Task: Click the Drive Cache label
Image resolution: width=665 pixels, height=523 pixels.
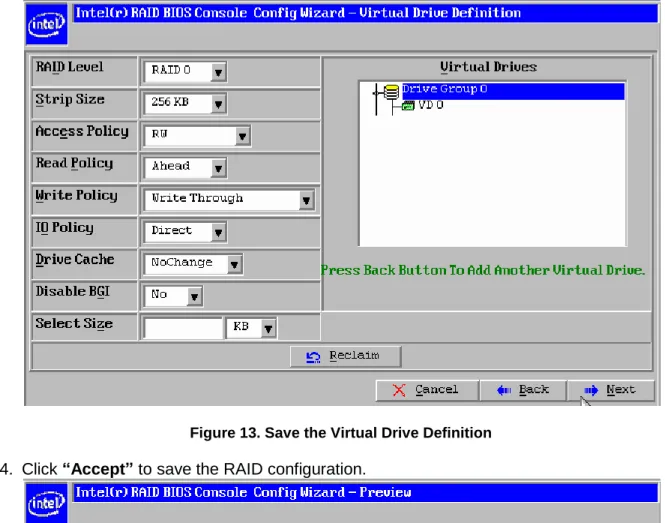Action: (75, 260)
